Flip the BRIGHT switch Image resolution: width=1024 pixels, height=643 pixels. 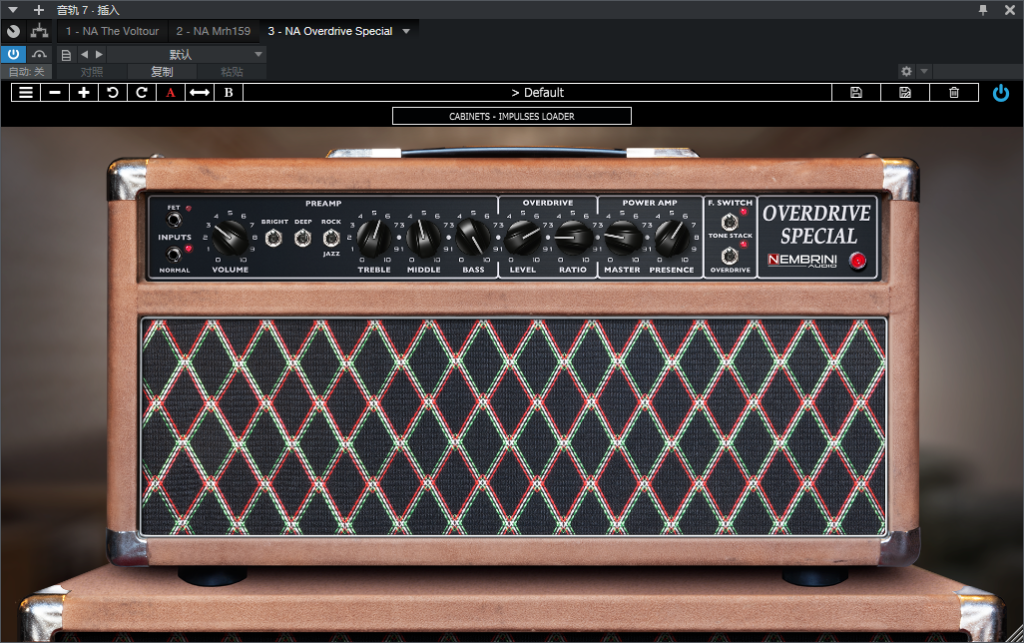click(x=274, y=238)
